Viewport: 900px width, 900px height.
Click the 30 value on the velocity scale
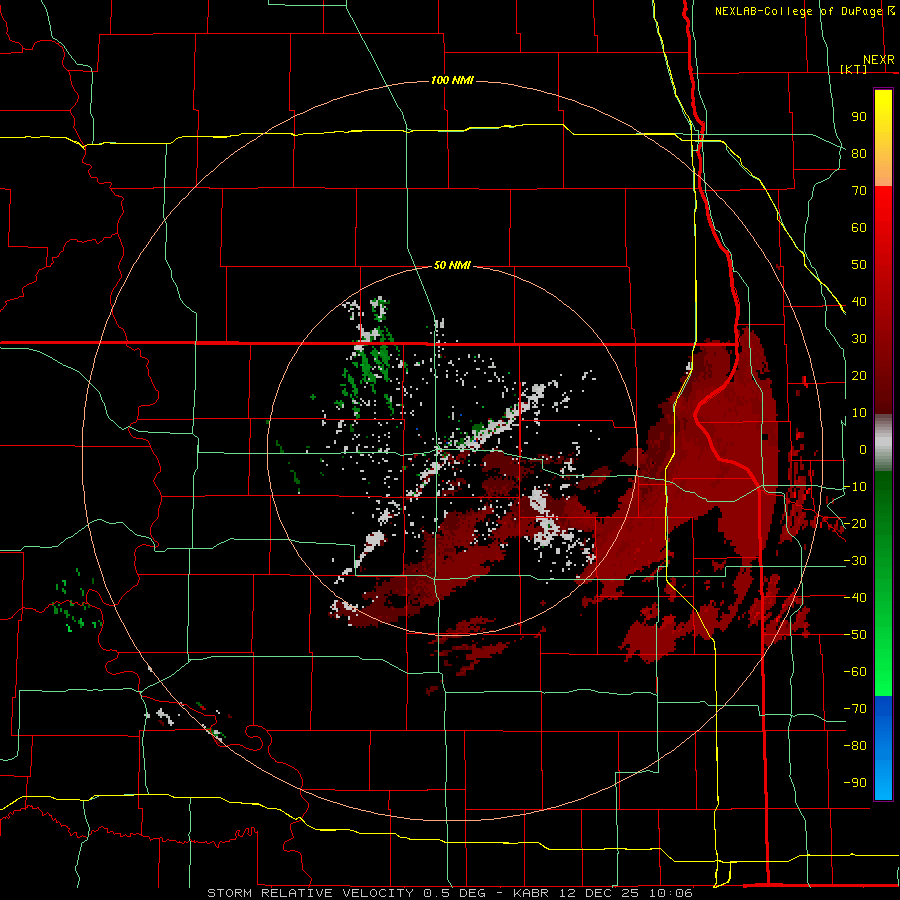click(x=859, y=339)
